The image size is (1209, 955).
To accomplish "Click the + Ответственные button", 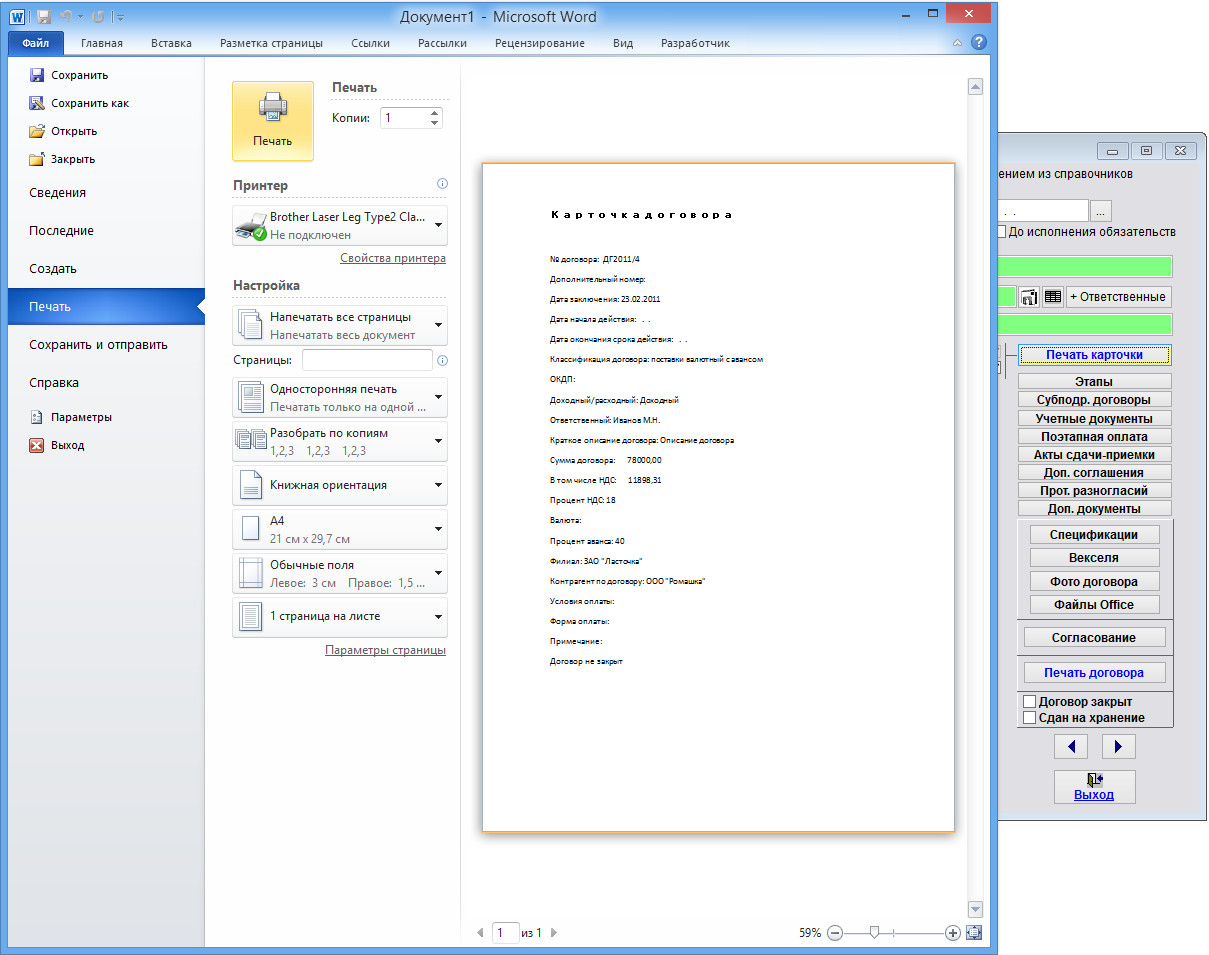I will point(1118,297).
